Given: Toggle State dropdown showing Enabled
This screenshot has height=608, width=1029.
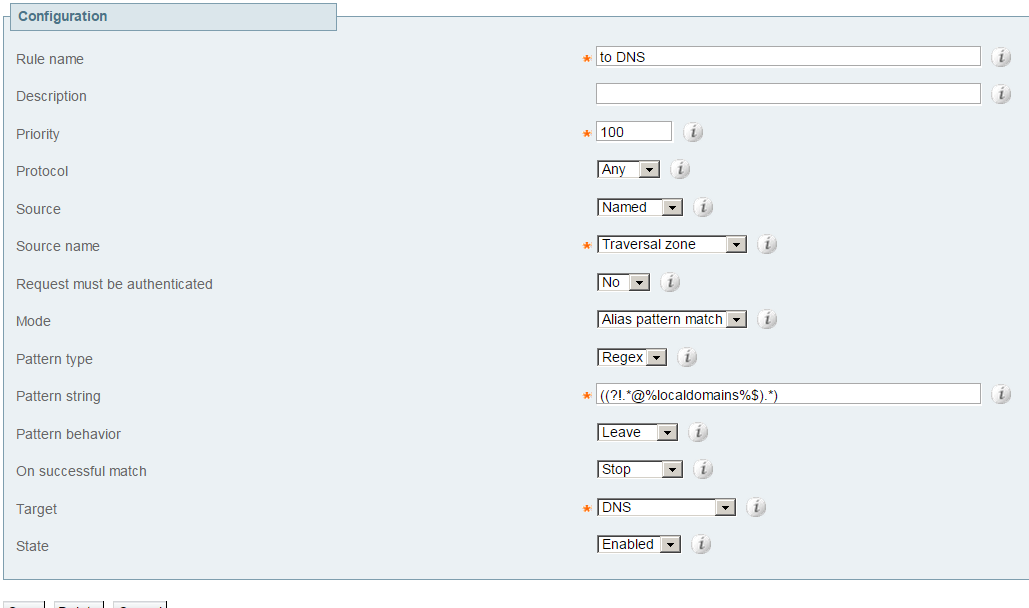Looking at the screenshot, I should coord(639,544).
